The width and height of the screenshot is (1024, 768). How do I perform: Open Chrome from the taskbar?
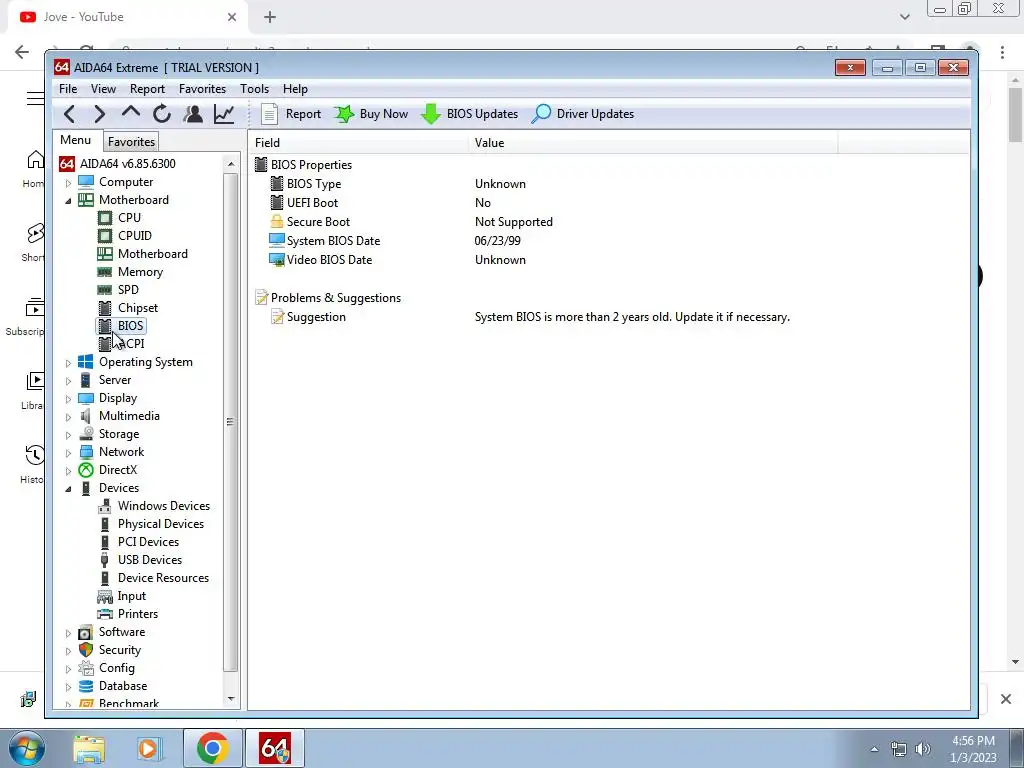212,748
